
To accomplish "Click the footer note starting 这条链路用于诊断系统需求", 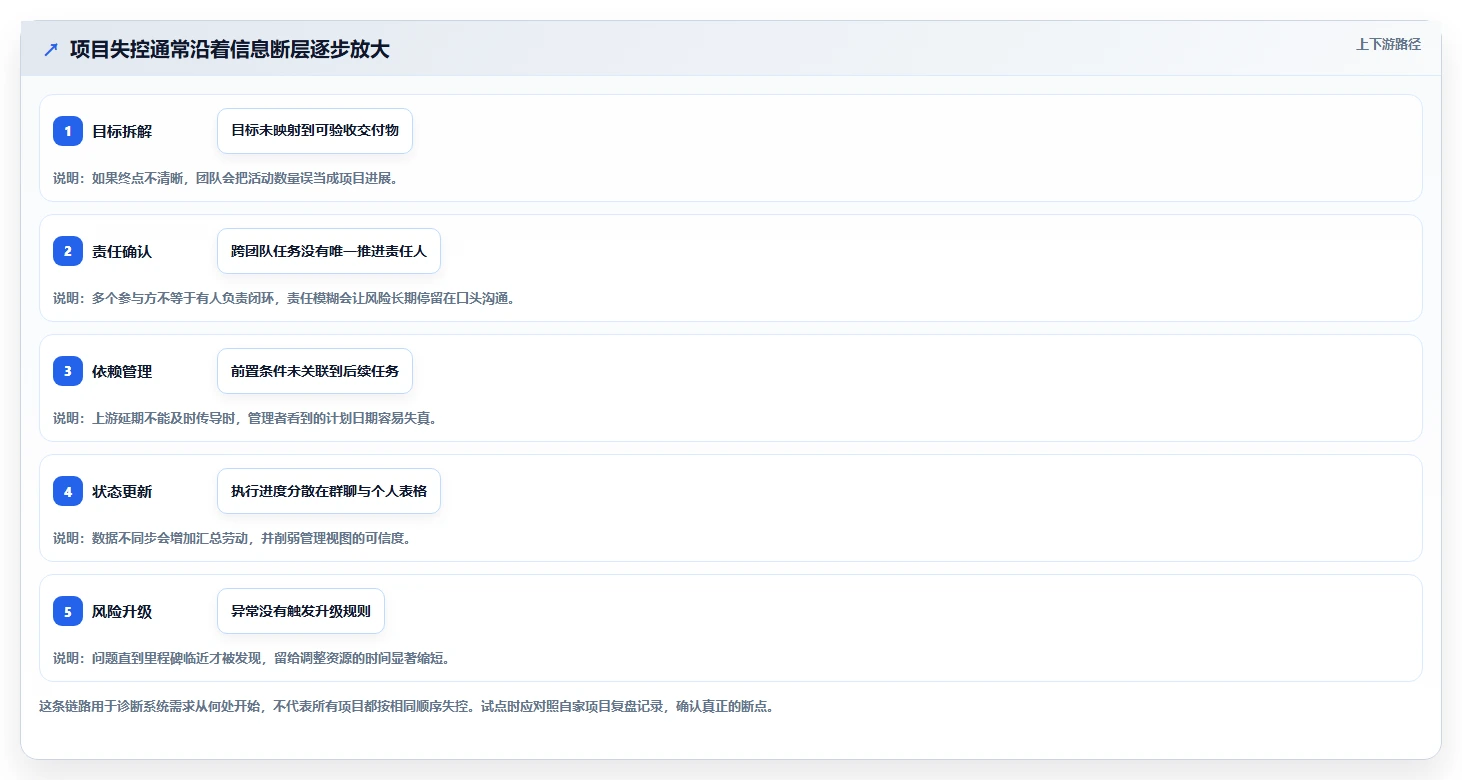I will coord(407,706).
